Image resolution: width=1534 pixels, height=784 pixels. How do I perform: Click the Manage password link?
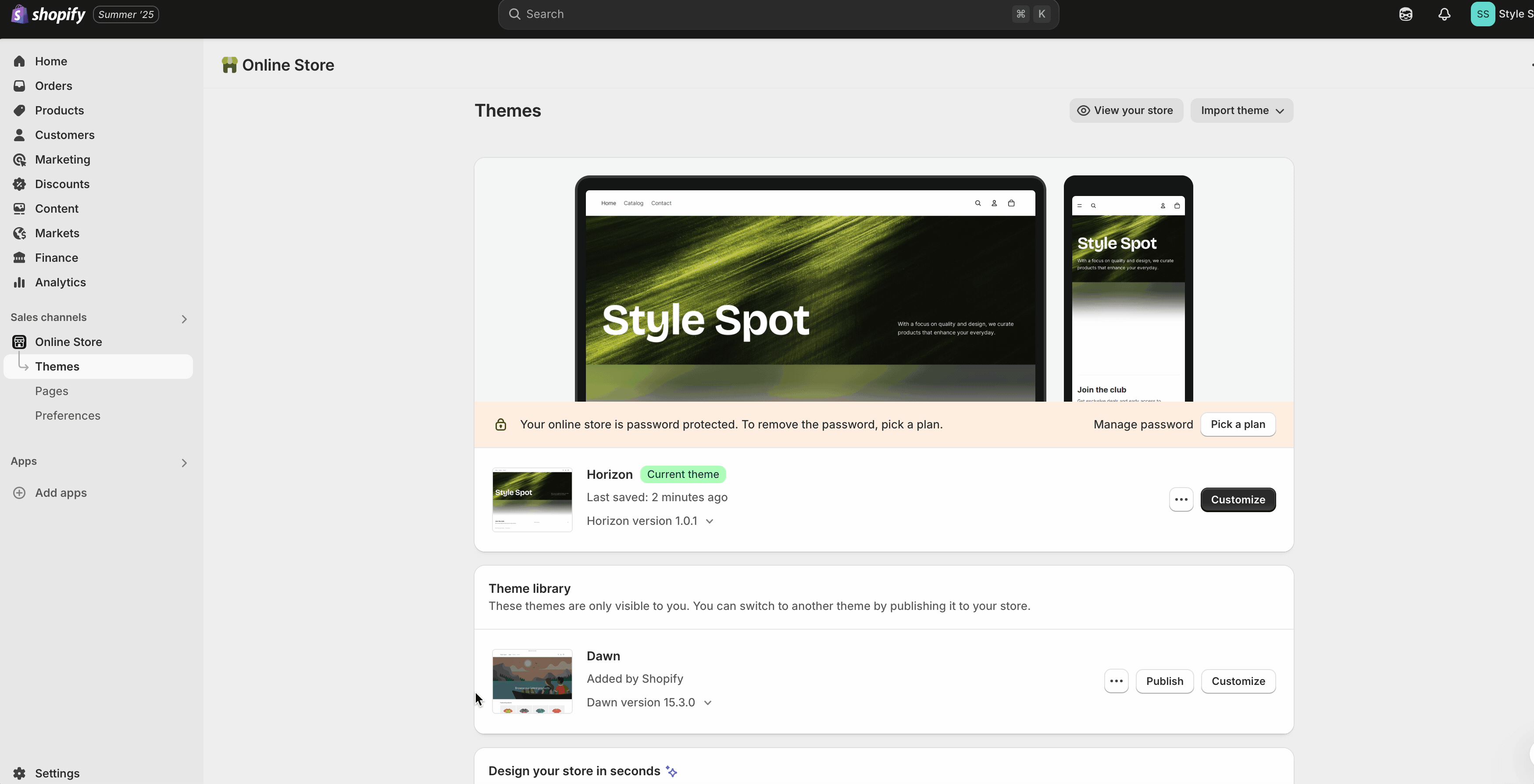(x=1143, y=424)
